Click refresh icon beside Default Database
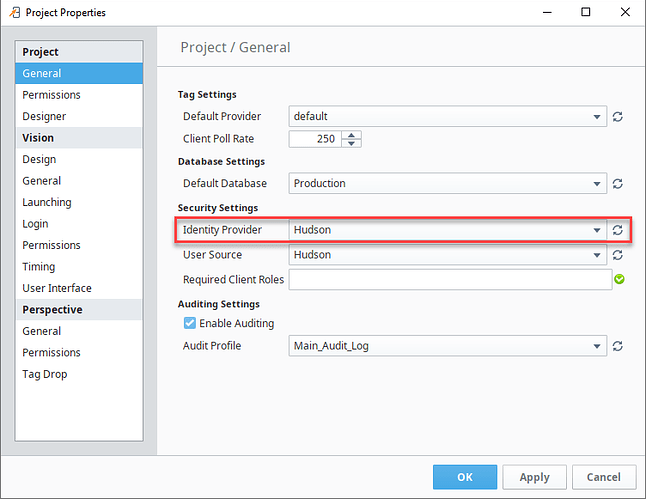 [618, 184]
